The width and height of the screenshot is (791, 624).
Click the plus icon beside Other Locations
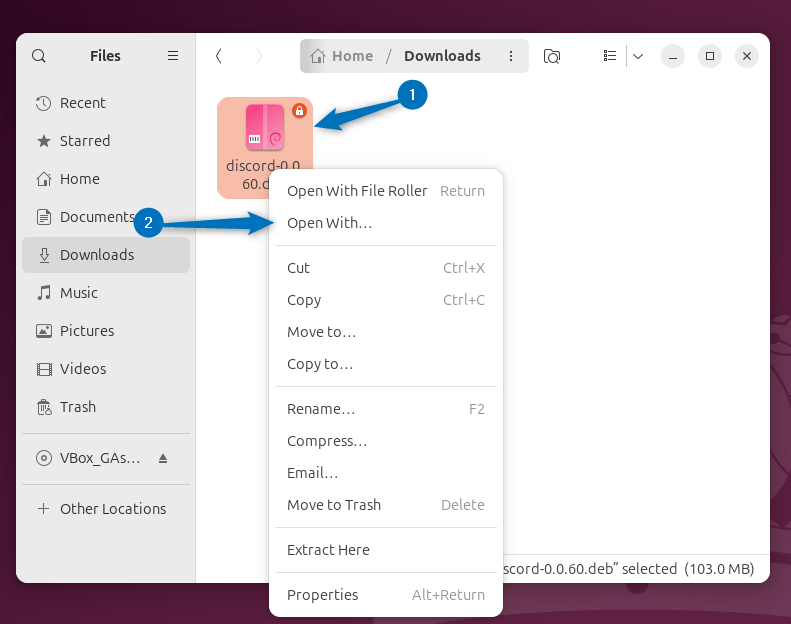(x=43, y=508)
